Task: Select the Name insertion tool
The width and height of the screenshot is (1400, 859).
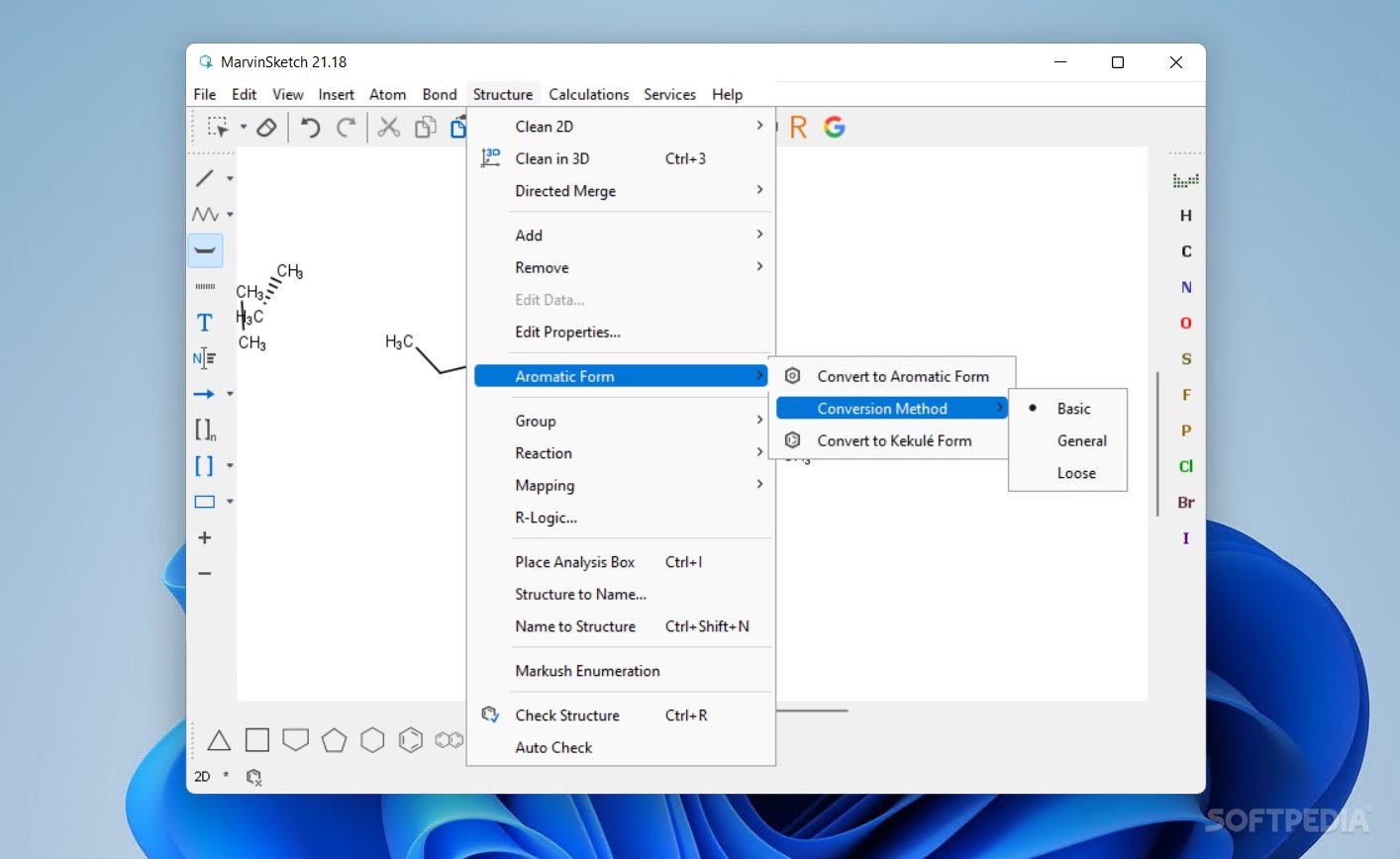Action: pos(204,358)
